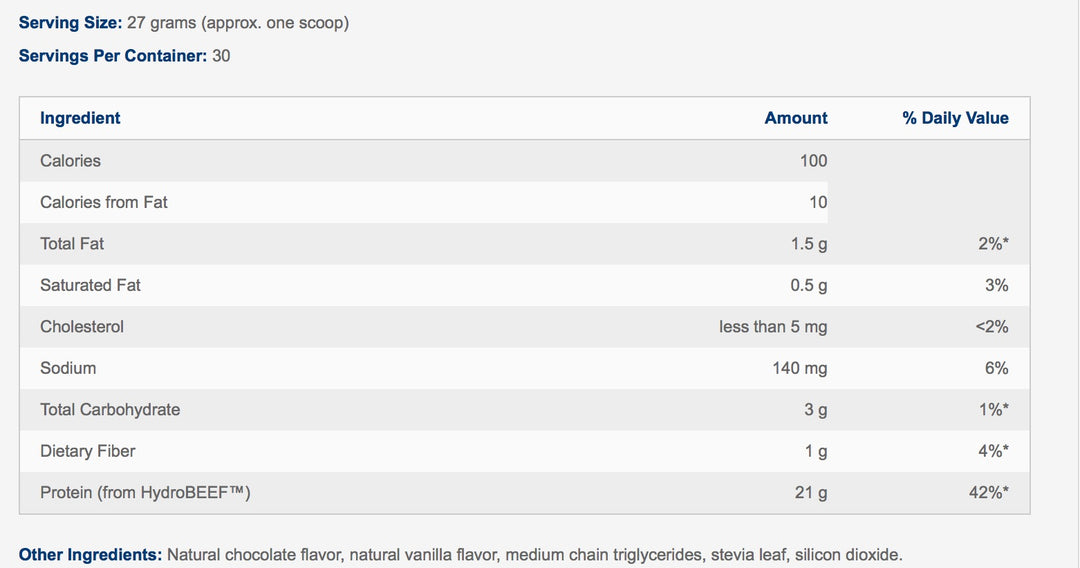Click the Dietary Fiber 4%* daily value

pos(992,451)
